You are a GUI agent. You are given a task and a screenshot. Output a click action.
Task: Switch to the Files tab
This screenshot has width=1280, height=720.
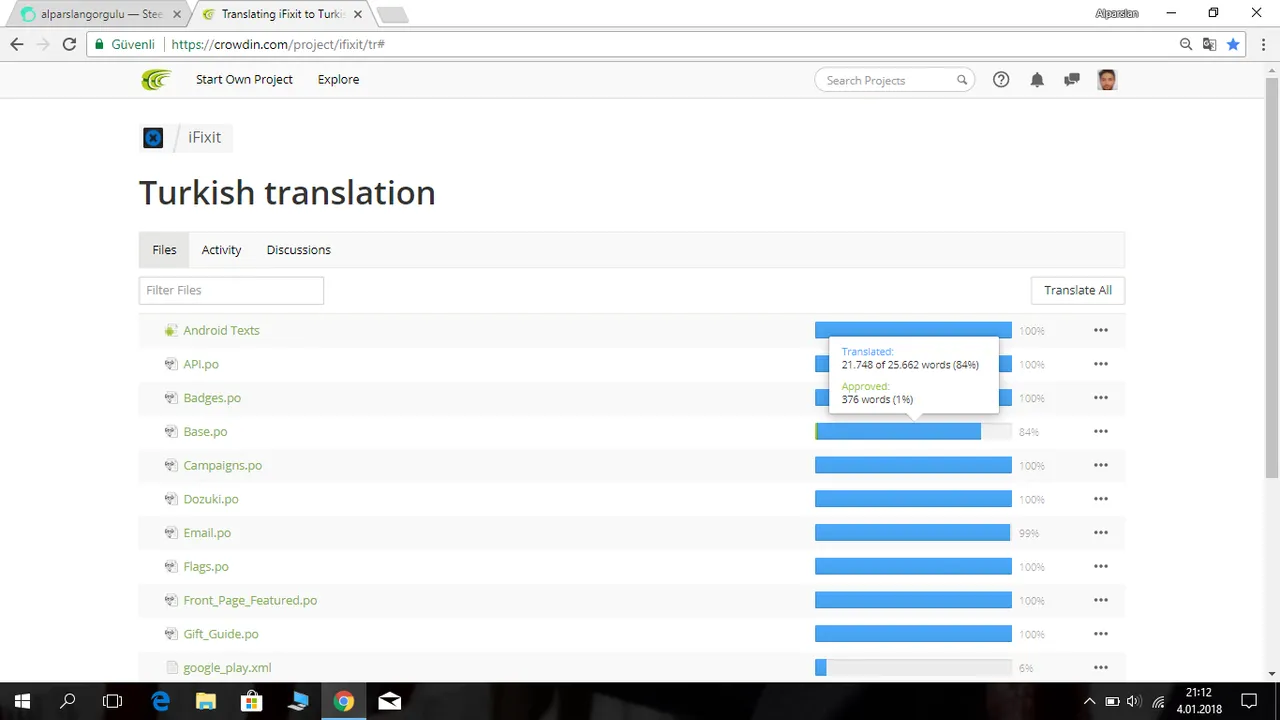(x=164, y=250)
